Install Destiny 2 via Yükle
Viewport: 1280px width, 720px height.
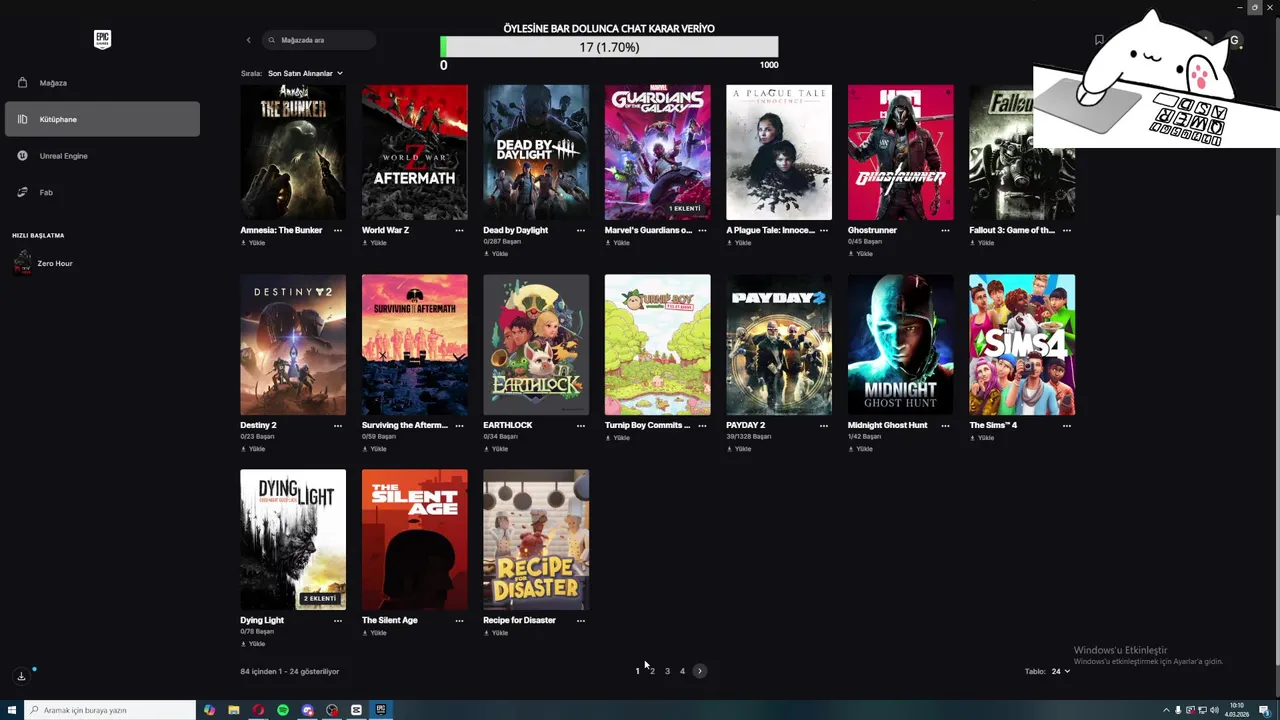(253, 448)
